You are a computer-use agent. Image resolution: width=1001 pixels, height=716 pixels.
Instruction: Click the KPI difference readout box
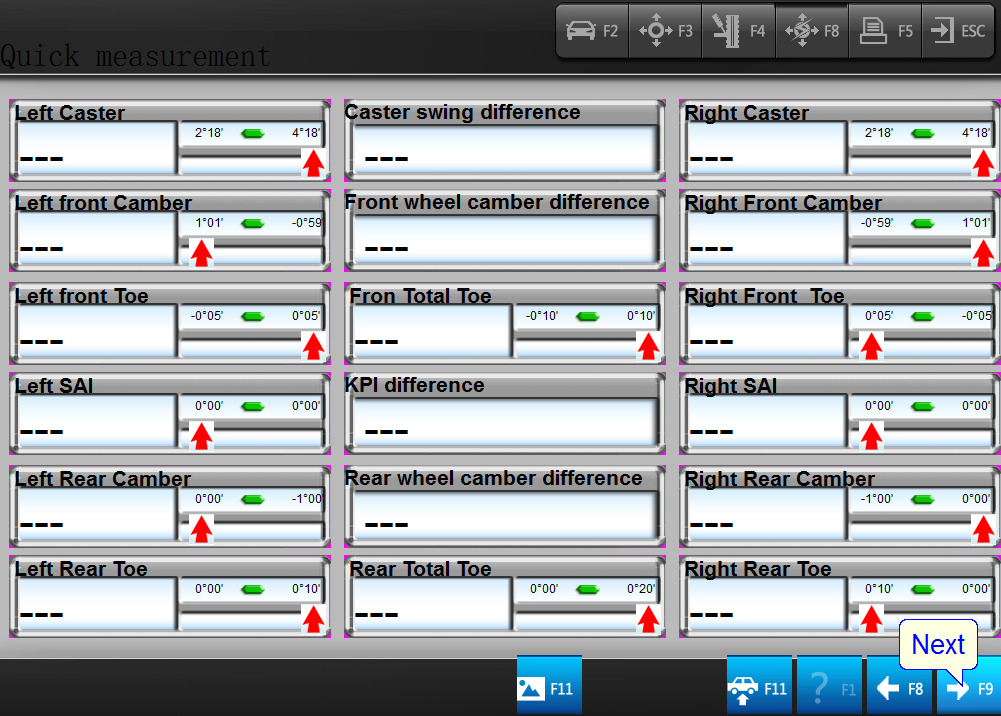pyautogui.click(x=504, y=424)
